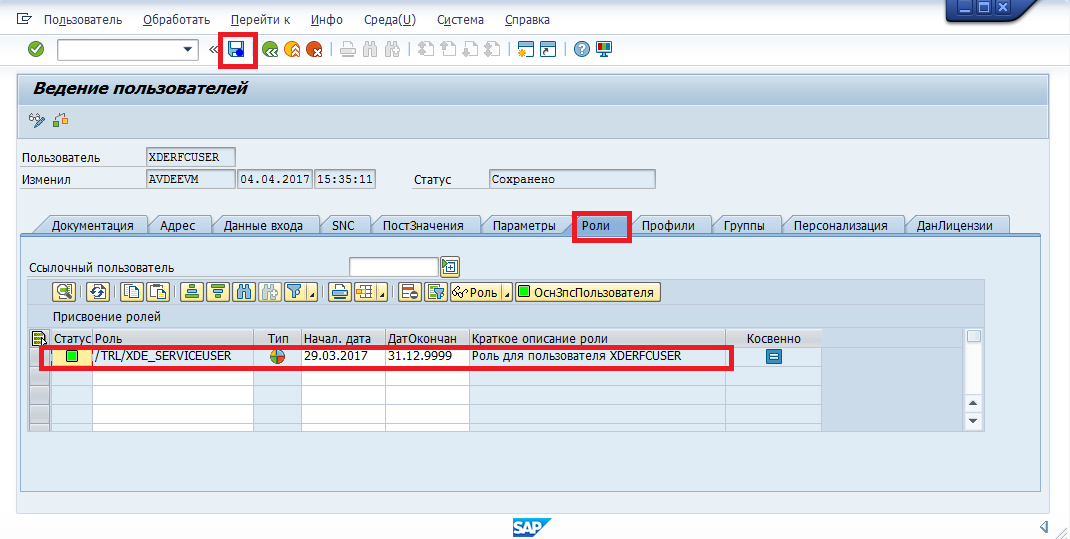Click the ОснЗпсПользователя button
Screen dimensions: 1070x539
click(x=587, y=292)
